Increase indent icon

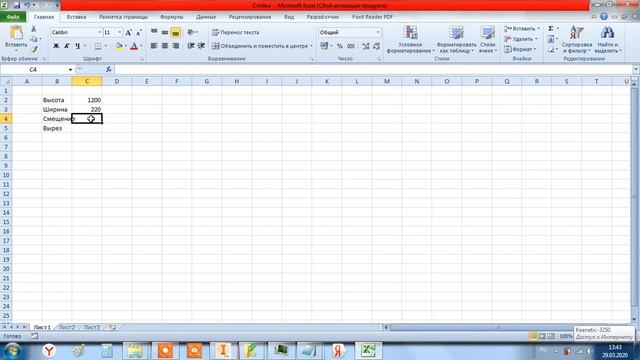[201, 46]
